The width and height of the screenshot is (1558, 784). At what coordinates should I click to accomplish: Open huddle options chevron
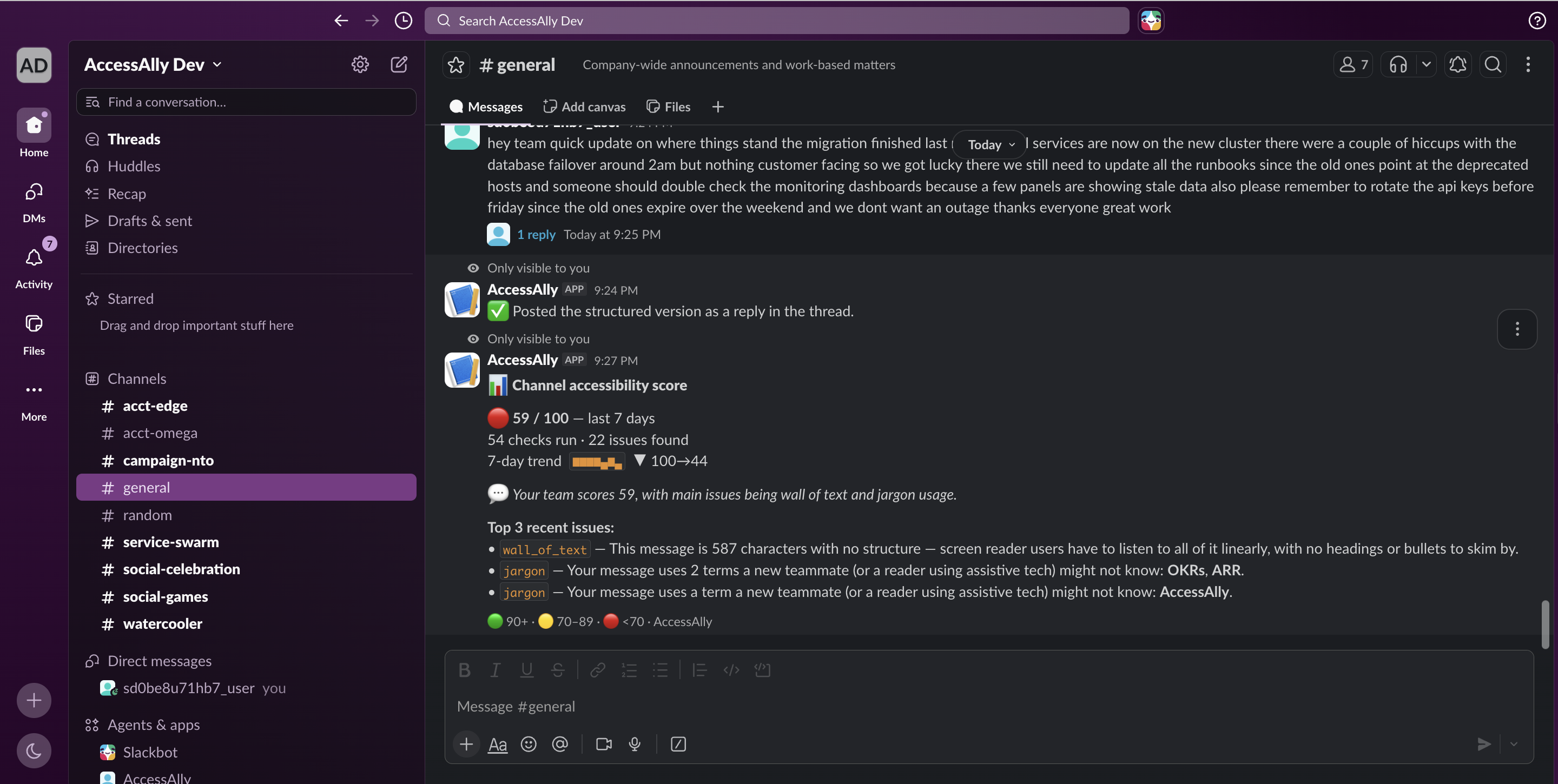pos(1425,65)
